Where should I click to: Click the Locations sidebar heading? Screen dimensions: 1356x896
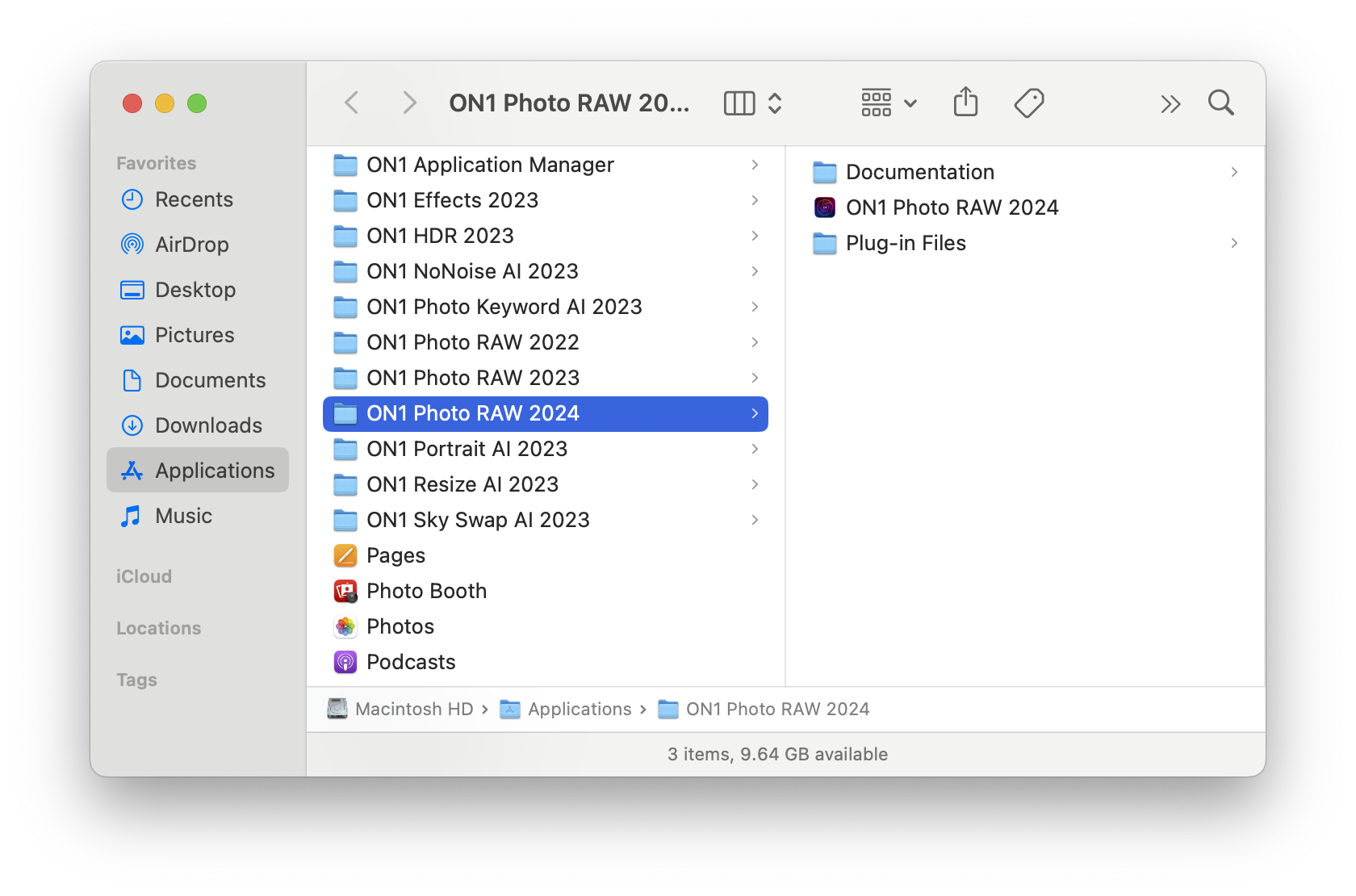pyautogui.click(x=159, y=628)
